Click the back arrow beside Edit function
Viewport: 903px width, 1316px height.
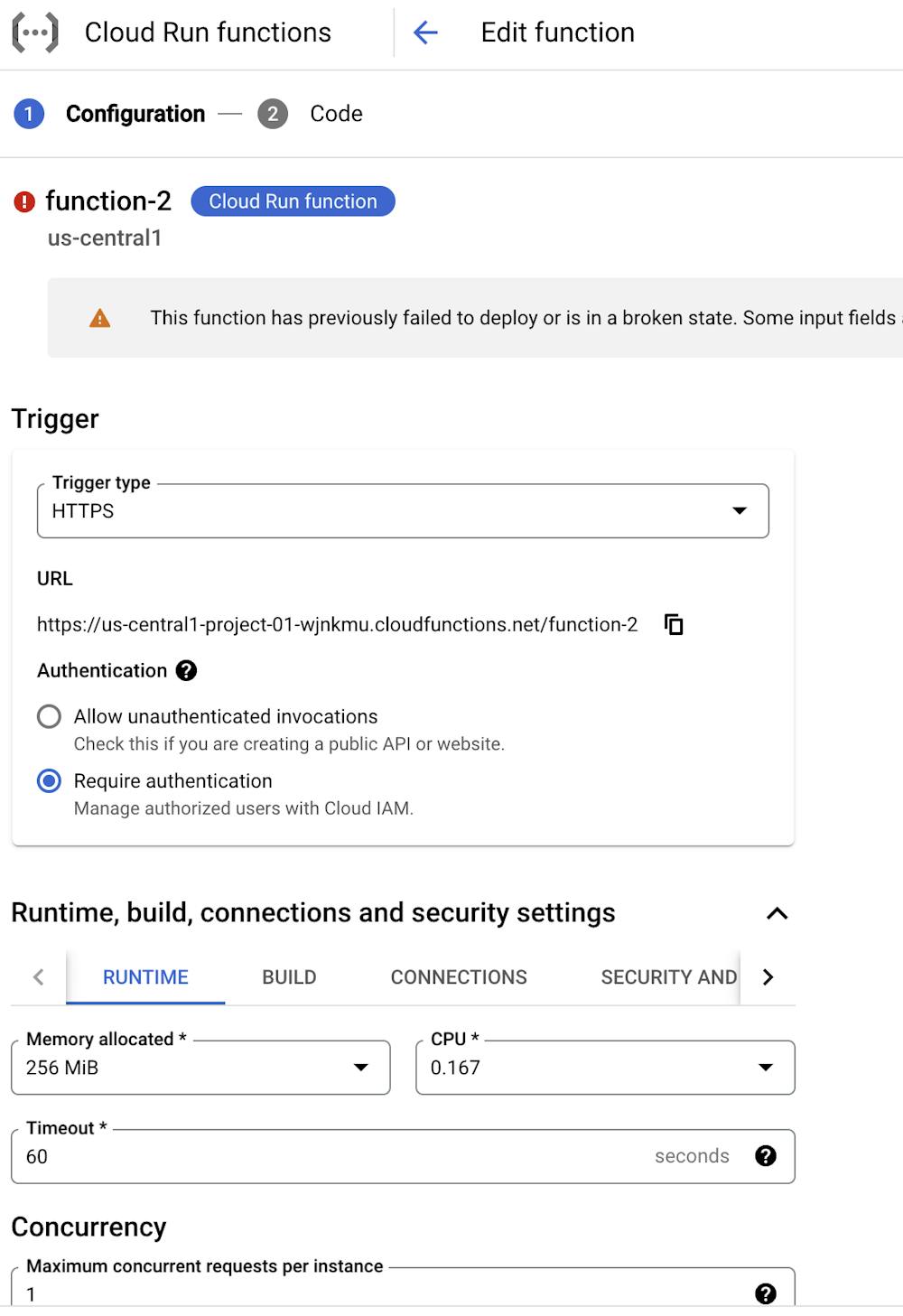(x=425, y=33)
